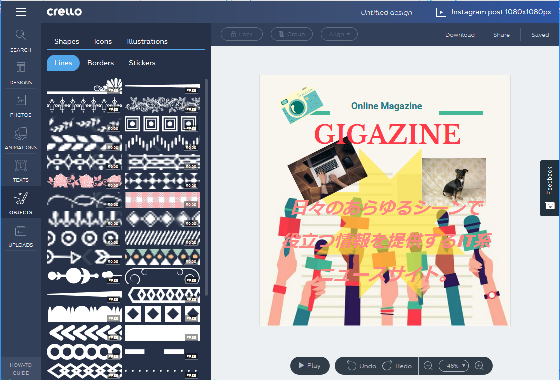Switch to the Illustrations tab
This screenshot has height=380, width=560.
coord(147,41)
